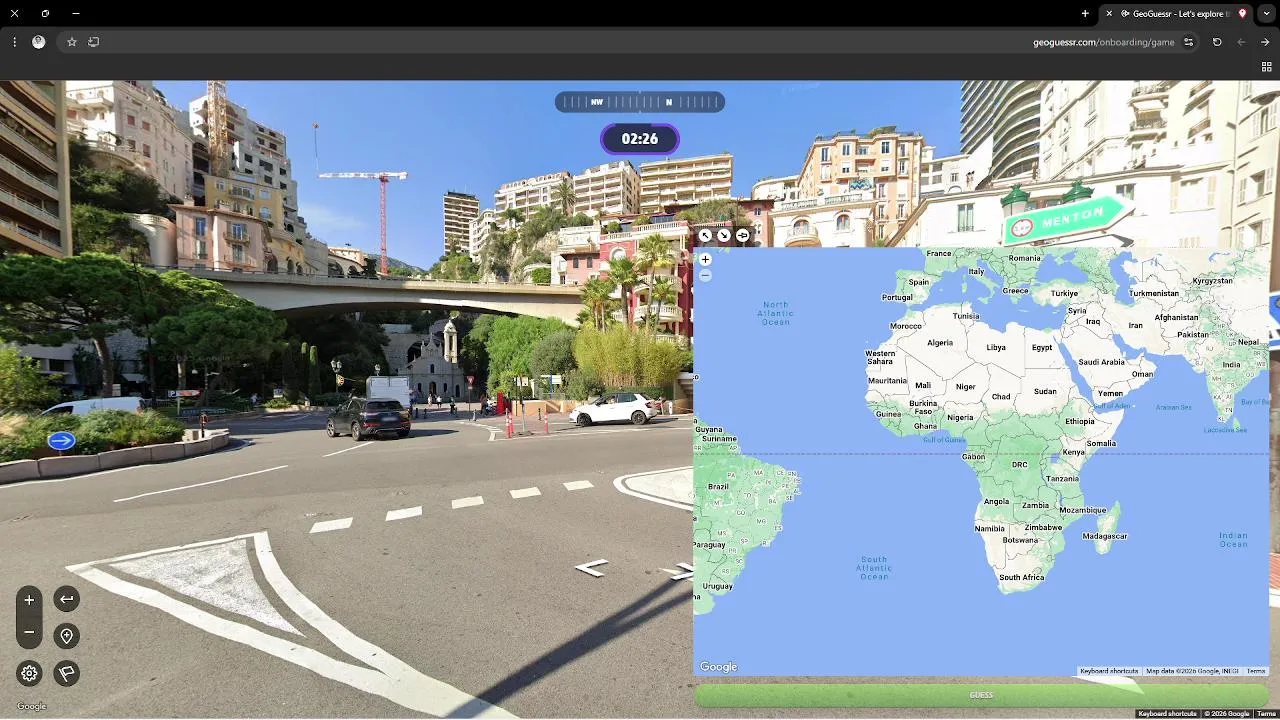Click on Libya on the map
Image resolution: width=1280 pixels, height=720 pixels.
click(x=996, y=347)
